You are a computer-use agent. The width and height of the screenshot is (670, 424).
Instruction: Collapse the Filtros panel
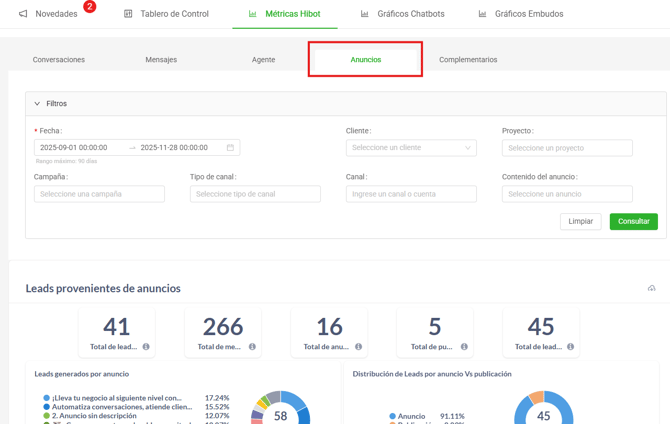pyautogui.click(x=37, y=104)
